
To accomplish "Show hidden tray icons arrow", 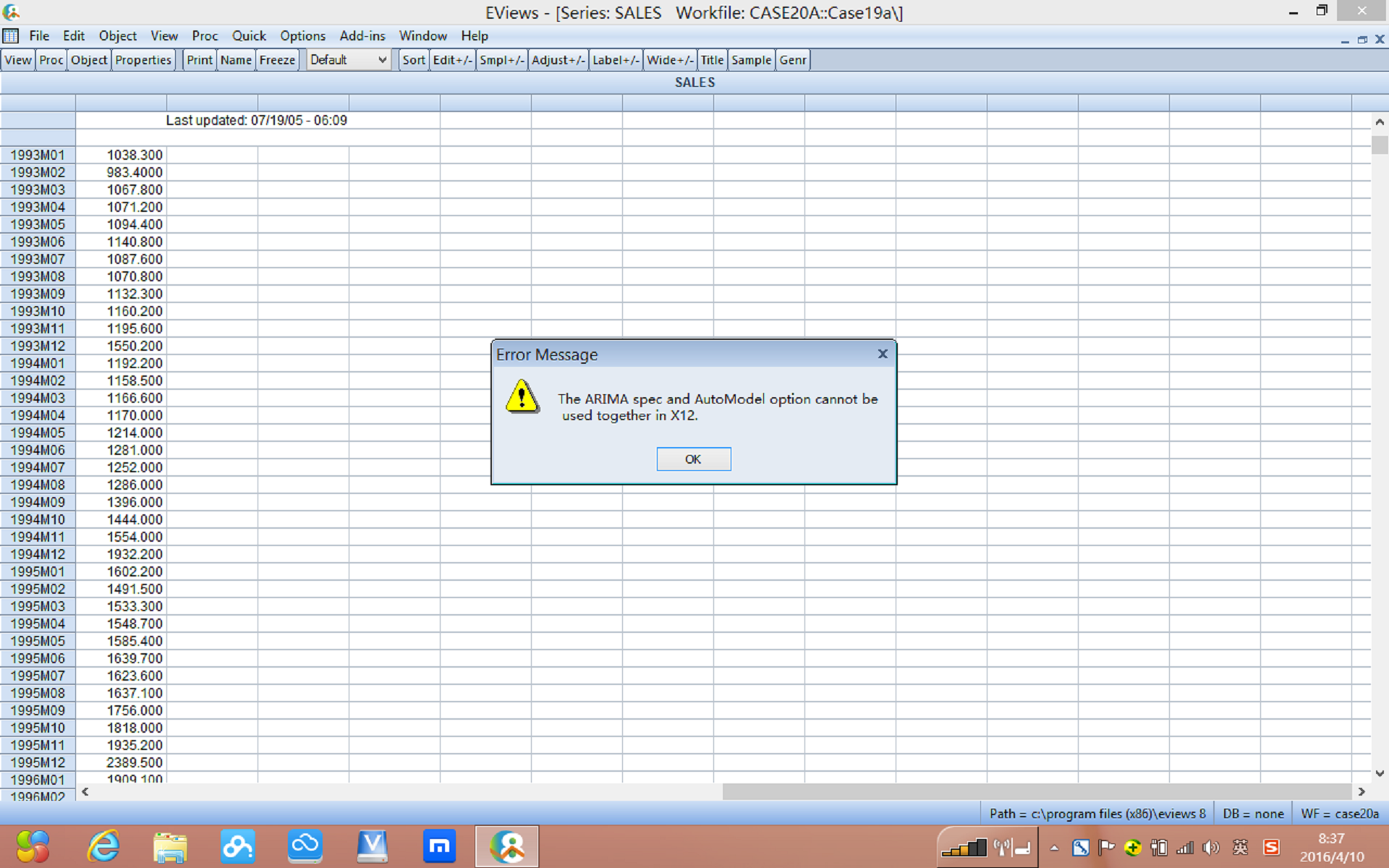I will point(1054,848).
